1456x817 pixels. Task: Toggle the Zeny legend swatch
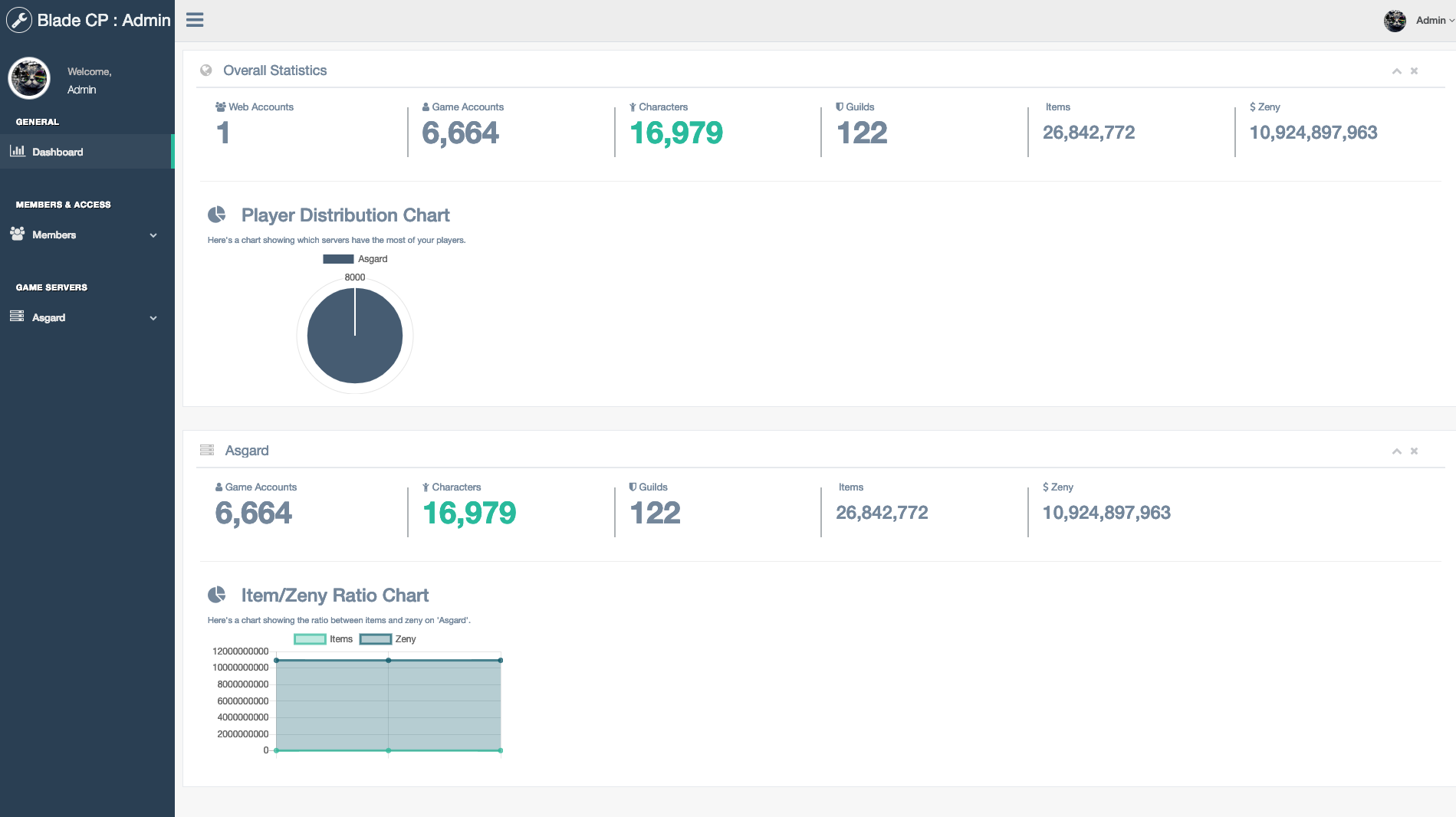376,639
